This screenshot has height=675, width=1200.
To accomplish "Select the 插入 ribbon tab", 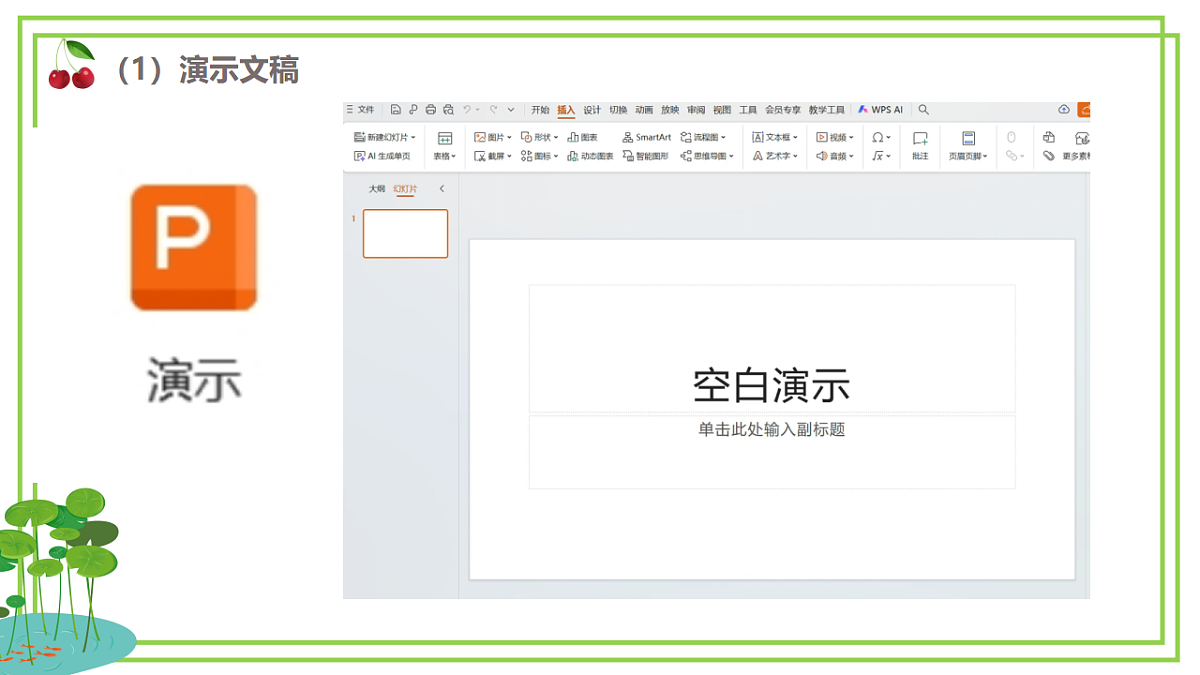I will [566, 110].
